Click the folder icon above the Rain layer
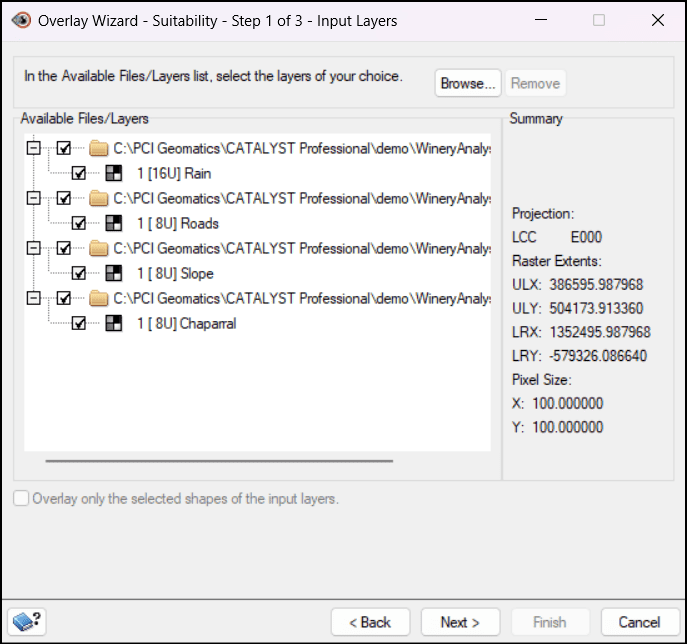This screenshot has height=644, width=687. pyautogui.click(x=99, y=149)
